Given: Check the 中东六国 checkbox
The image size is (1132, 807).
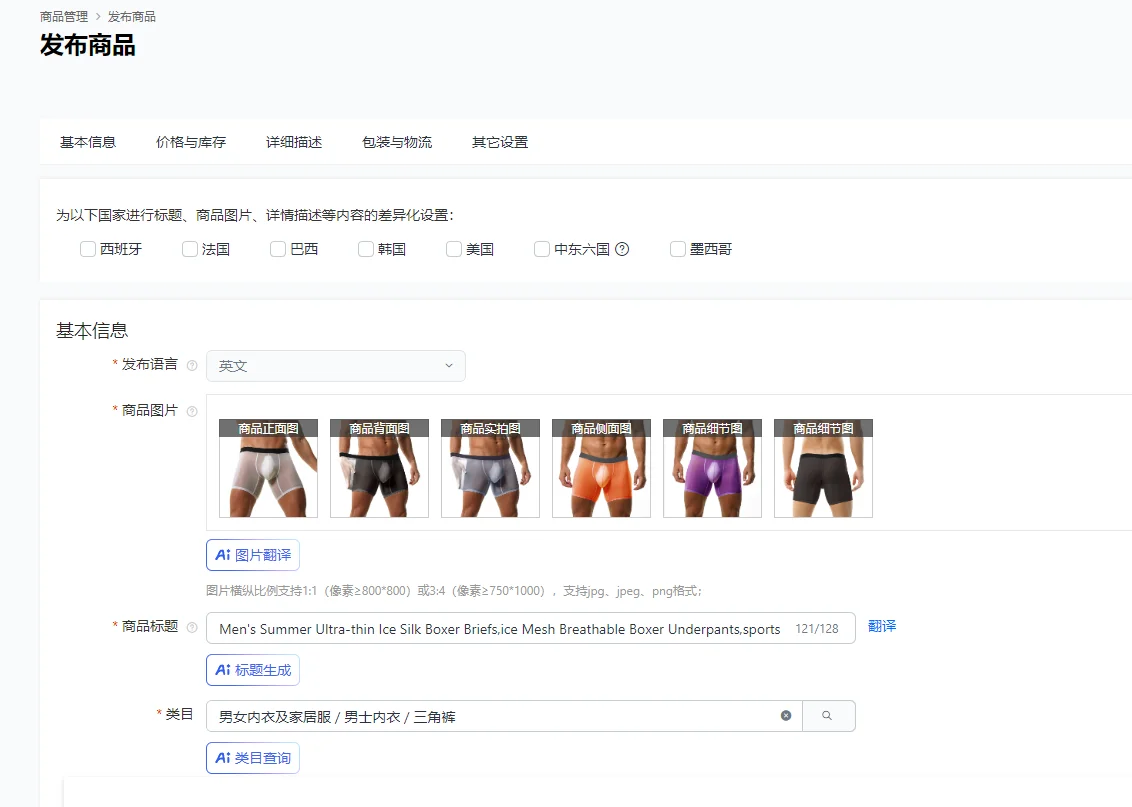Looking at the screenshot, I should (x=542, y=249).
